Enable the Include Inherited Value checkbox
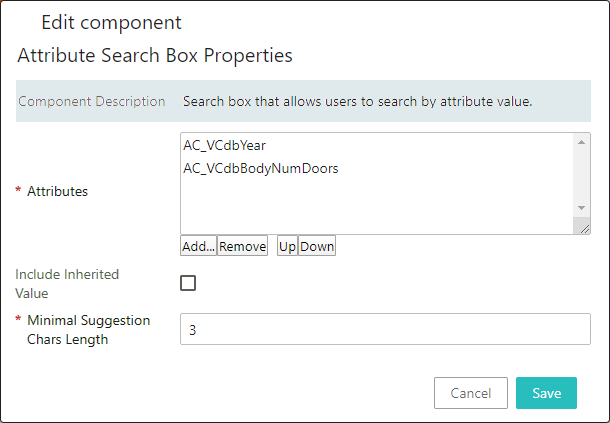This screenshot has width=610, height=423. point(188,283)
